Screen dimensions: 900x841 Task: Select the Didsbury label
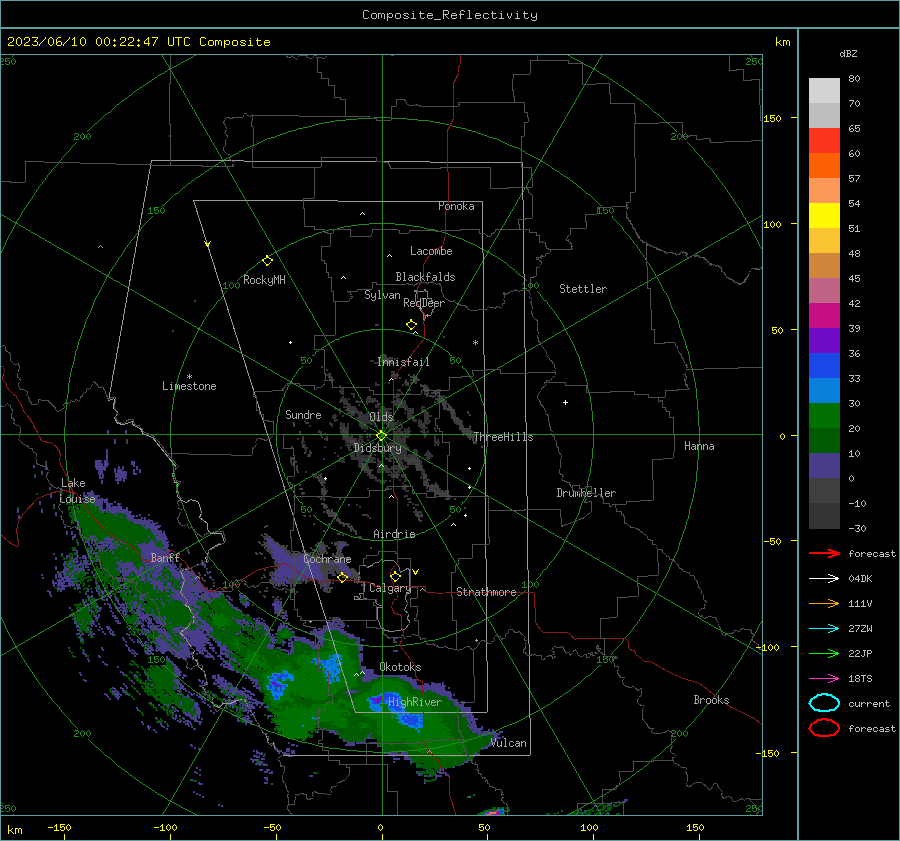click(x=378, y=448)
